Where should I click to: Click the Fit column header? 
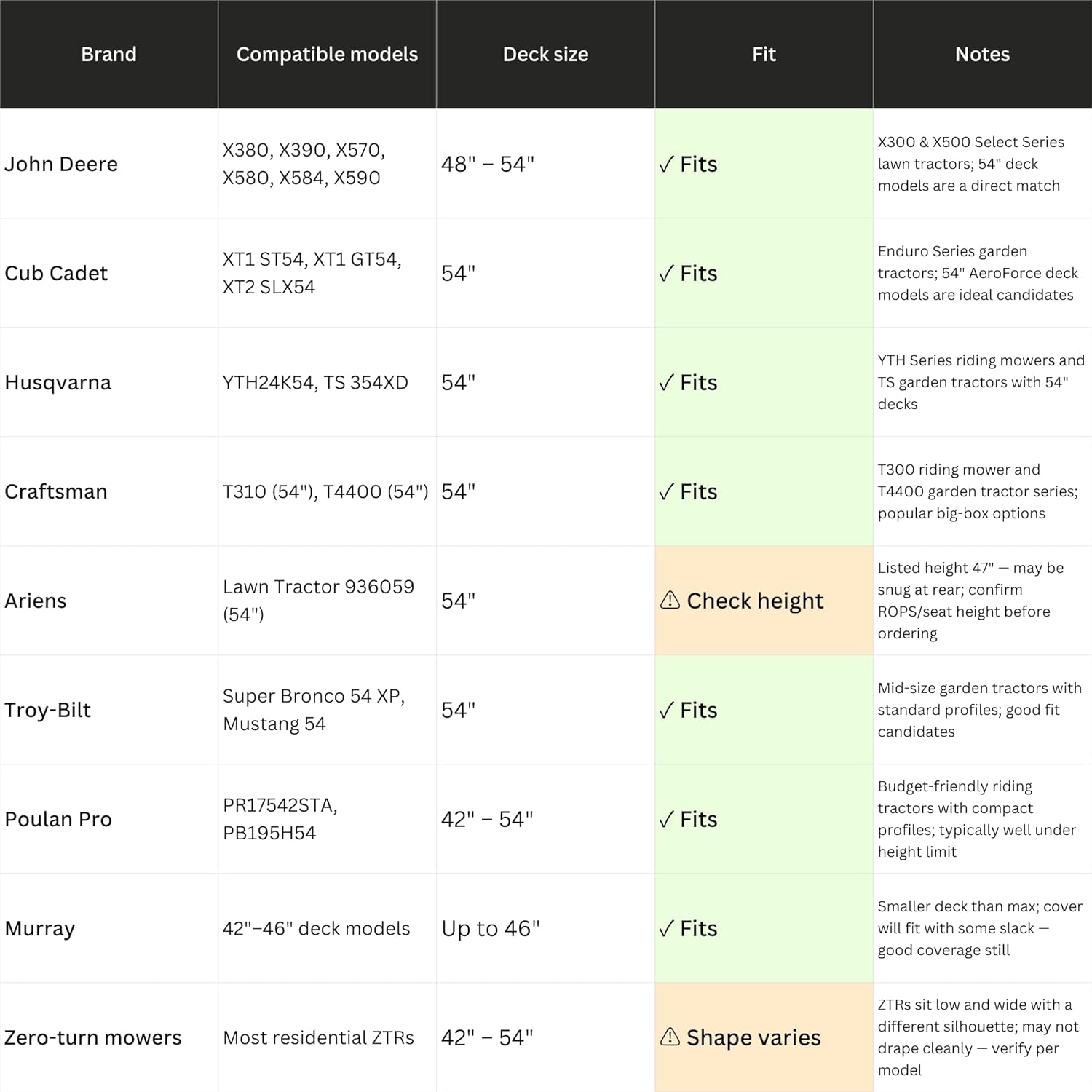click(x=764, y=55)
